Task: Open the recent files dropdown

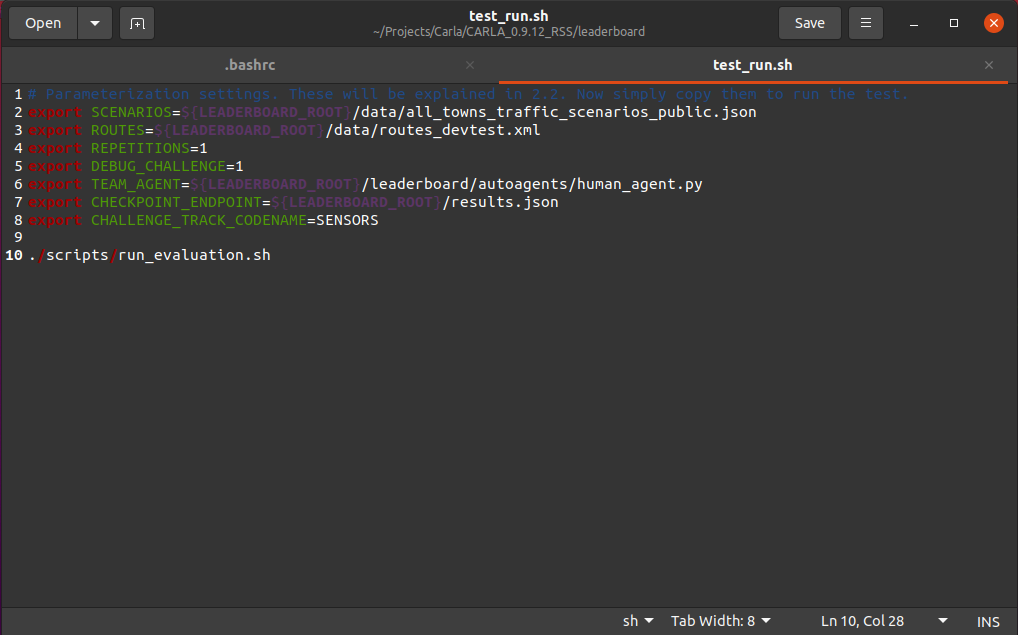Action: pyautogui.click(x=95, y=22)
